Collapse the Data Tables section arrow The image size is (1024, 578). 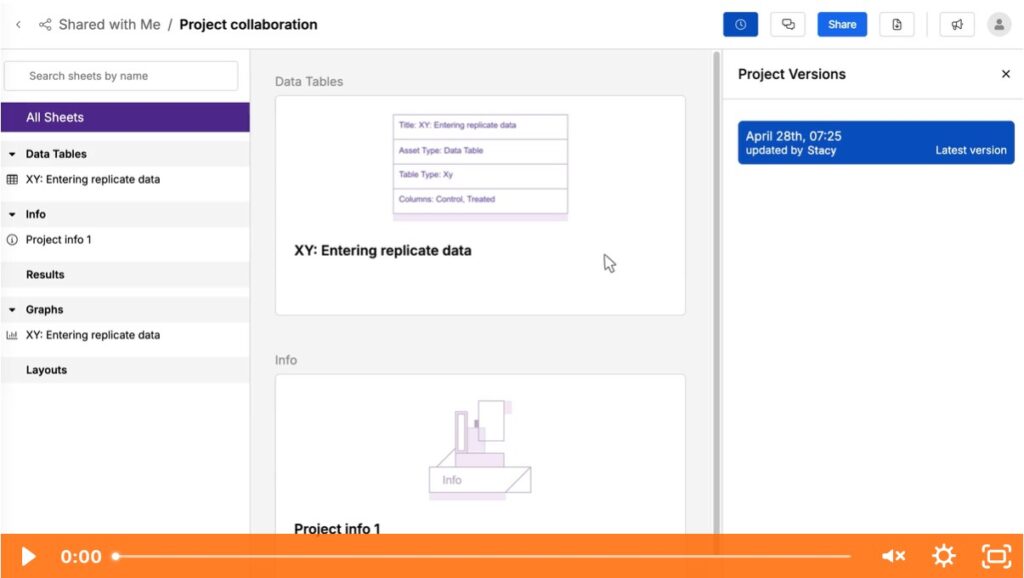pyautogui.click(x=12, y=154)
